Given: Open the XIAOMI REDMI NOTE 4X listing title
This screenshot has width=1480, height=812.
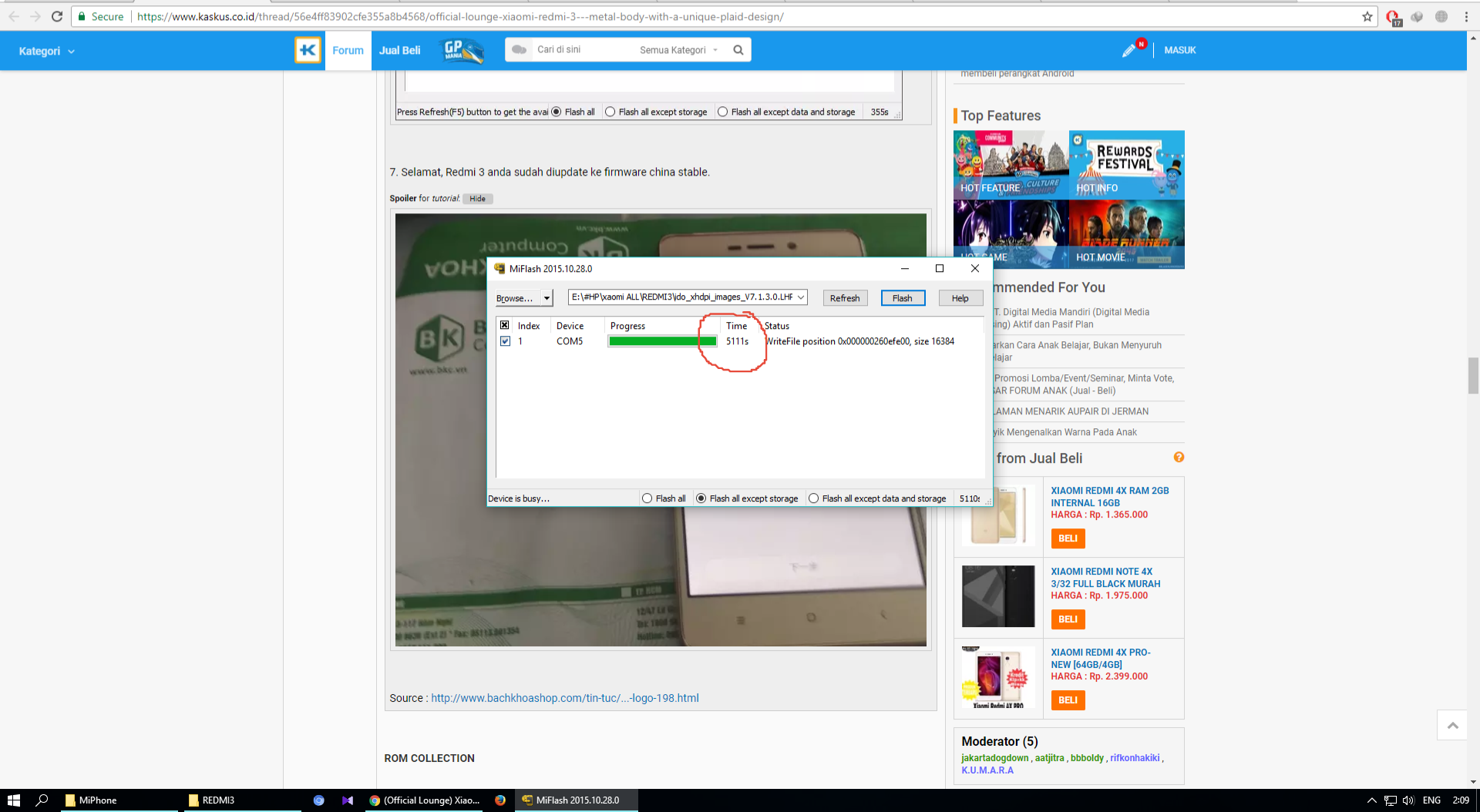Looking at the screenshot, I should [1105, 578].
